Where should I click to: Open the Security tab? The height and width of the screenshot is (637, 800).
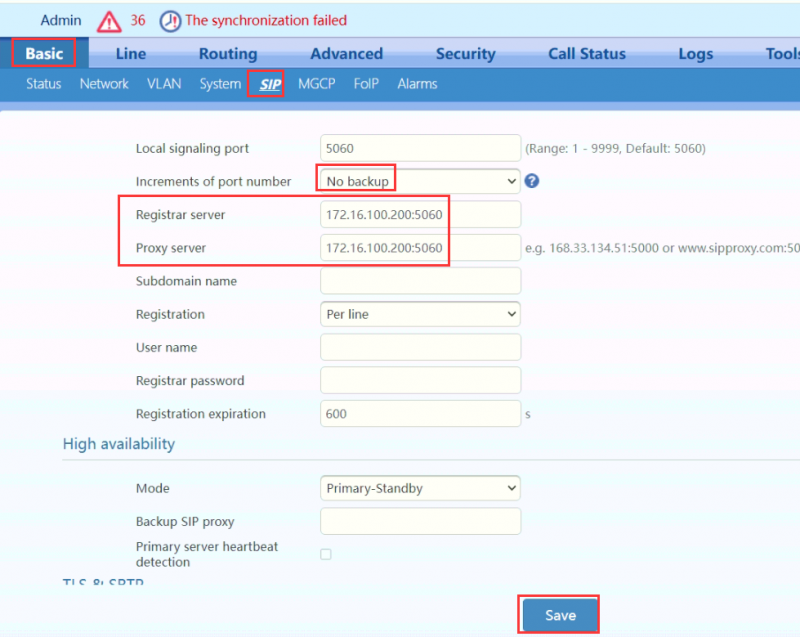[x=465, y=53]
